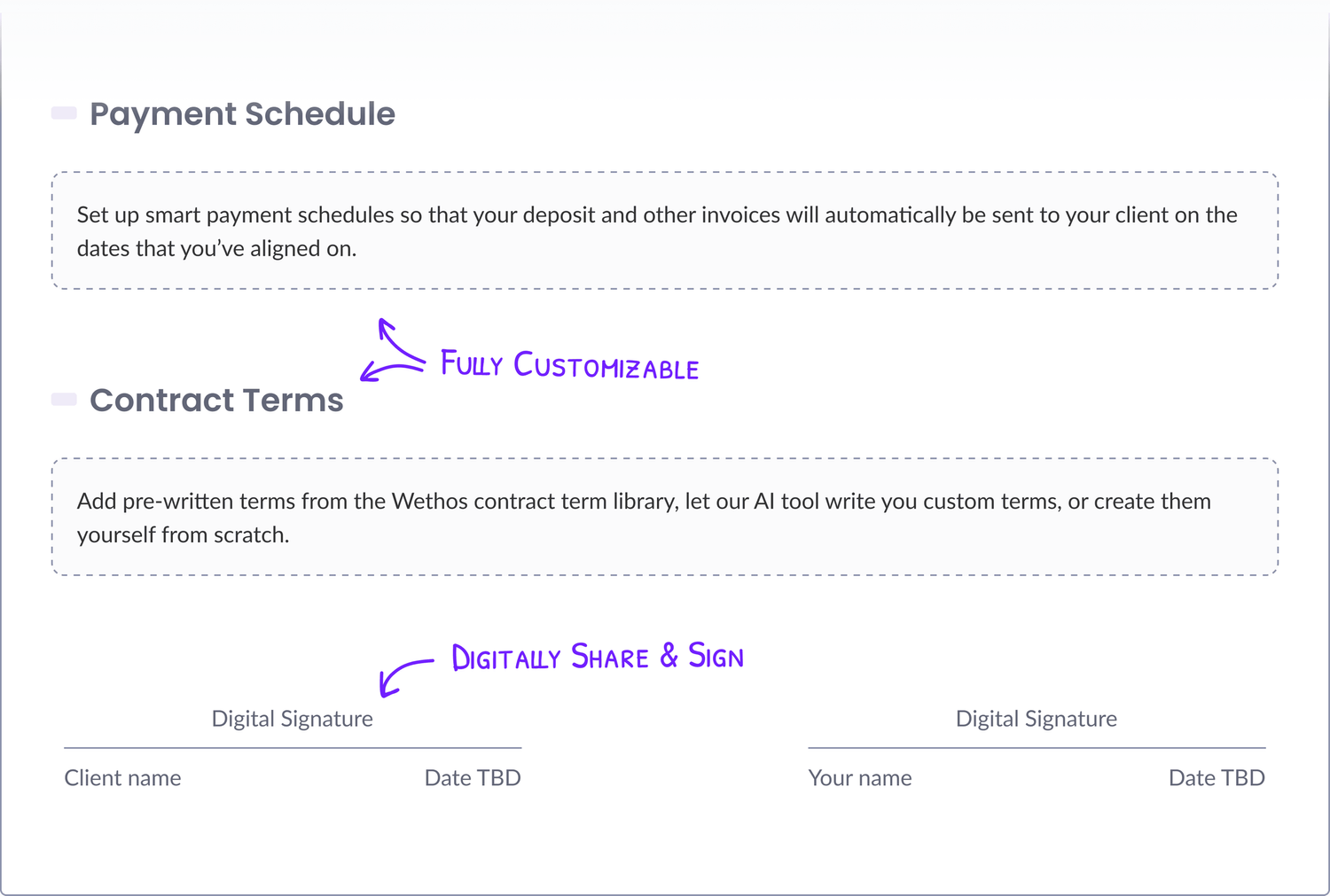Screen dimensions: 1330x896
Task: Click the pill icon beside Contract Terms
Action: click(x=64, y=399)
